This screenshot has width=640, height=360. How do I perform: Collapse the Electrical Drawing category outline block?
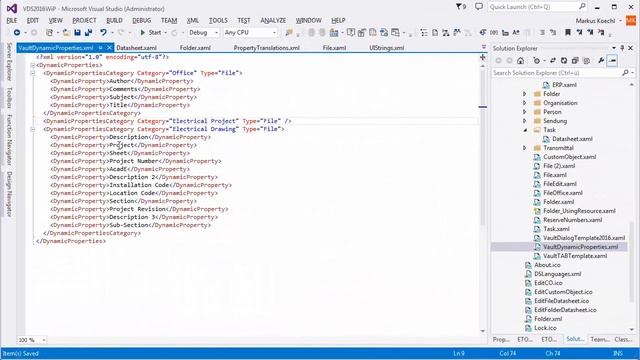(33, 129)
